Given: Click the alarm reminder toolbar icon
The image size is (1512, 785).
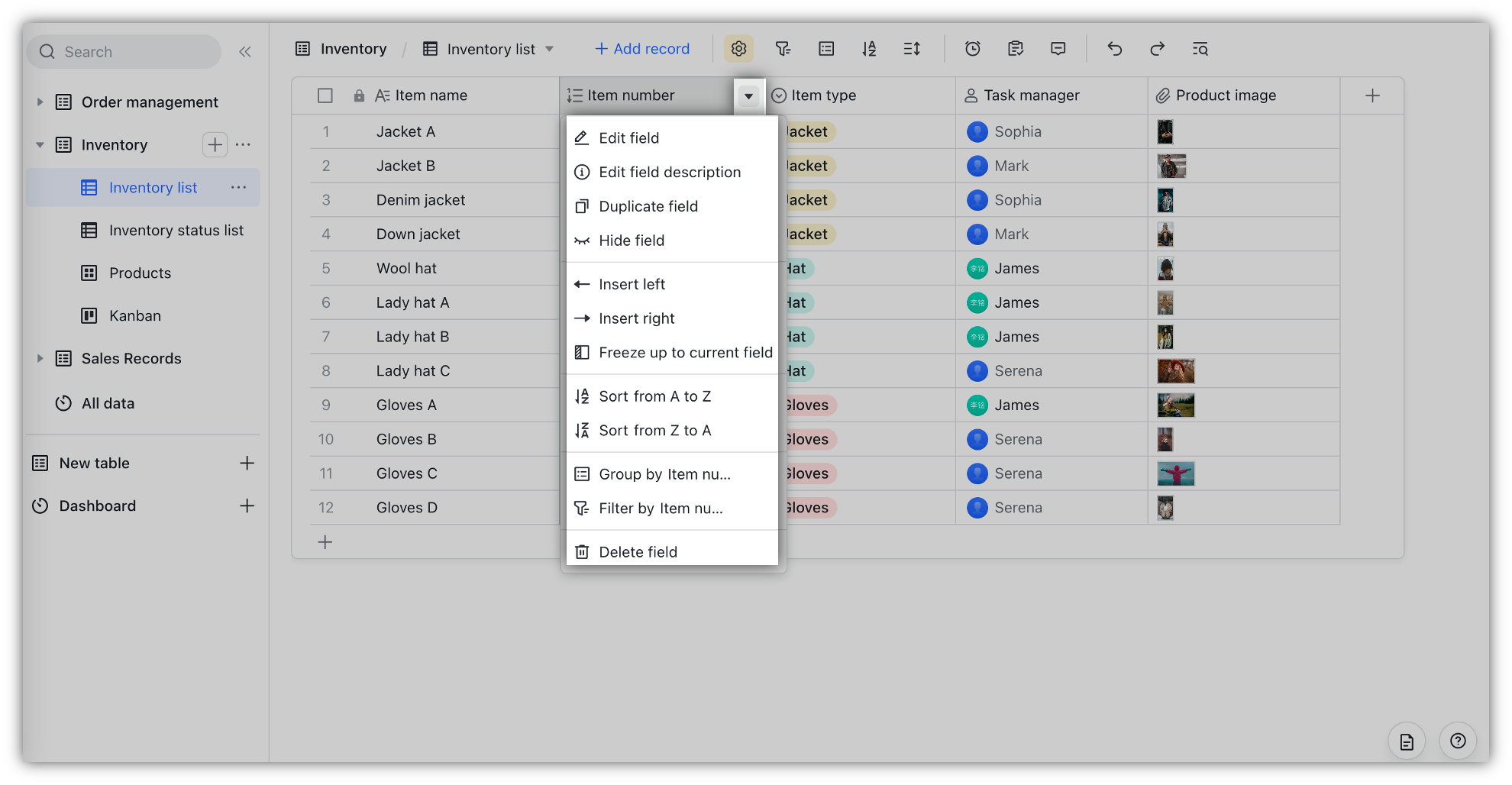Looking at the screenshot, I should [972, 48].
